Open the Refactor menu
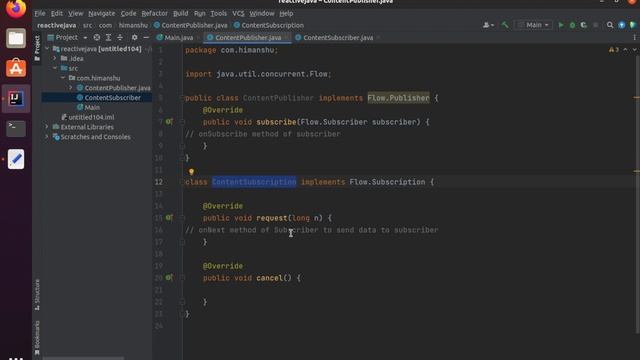This screenshot has width=640, height=360. 154,13
